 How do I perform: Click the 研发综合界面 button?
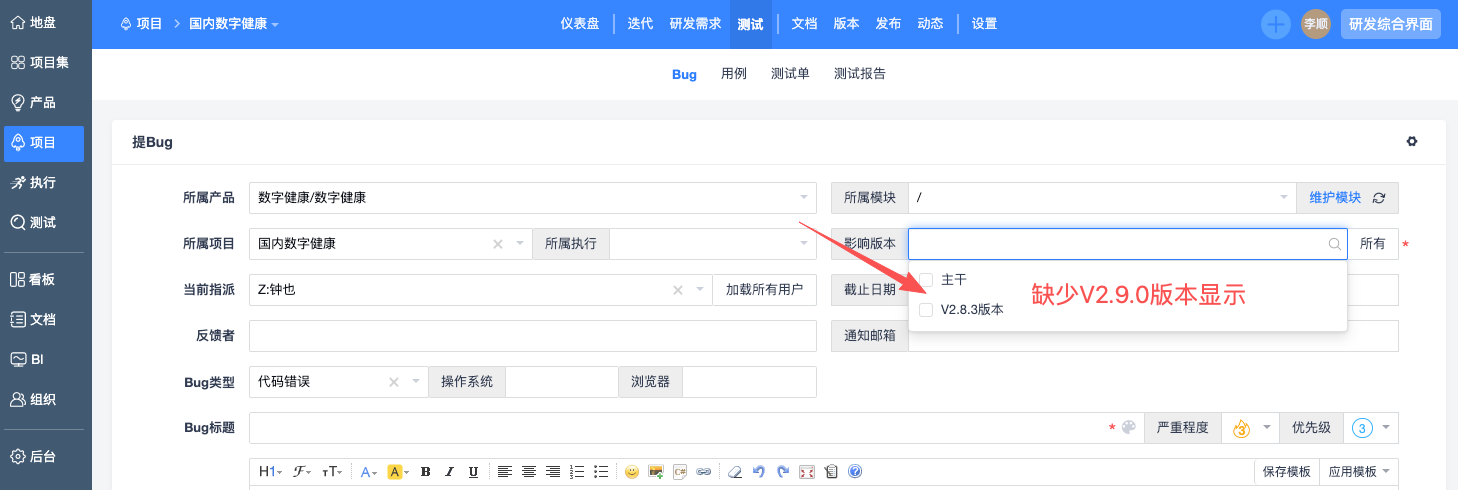(1390, 24)
